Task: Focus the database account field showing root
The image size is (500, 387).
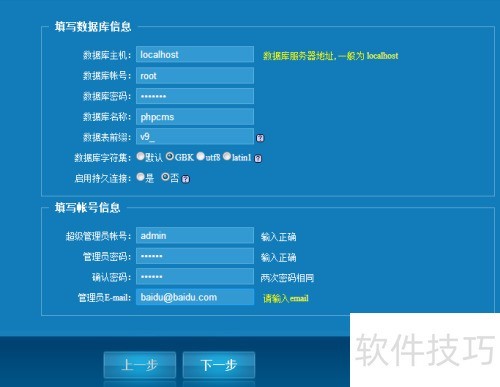Action: tap(195, 76)
